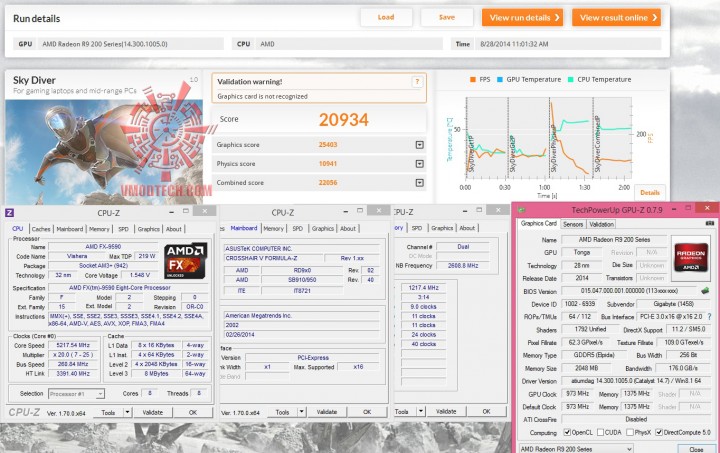The image size is (720, 453).
Task: Click Validate in third CPU-Z window
Action: [446, 412]
